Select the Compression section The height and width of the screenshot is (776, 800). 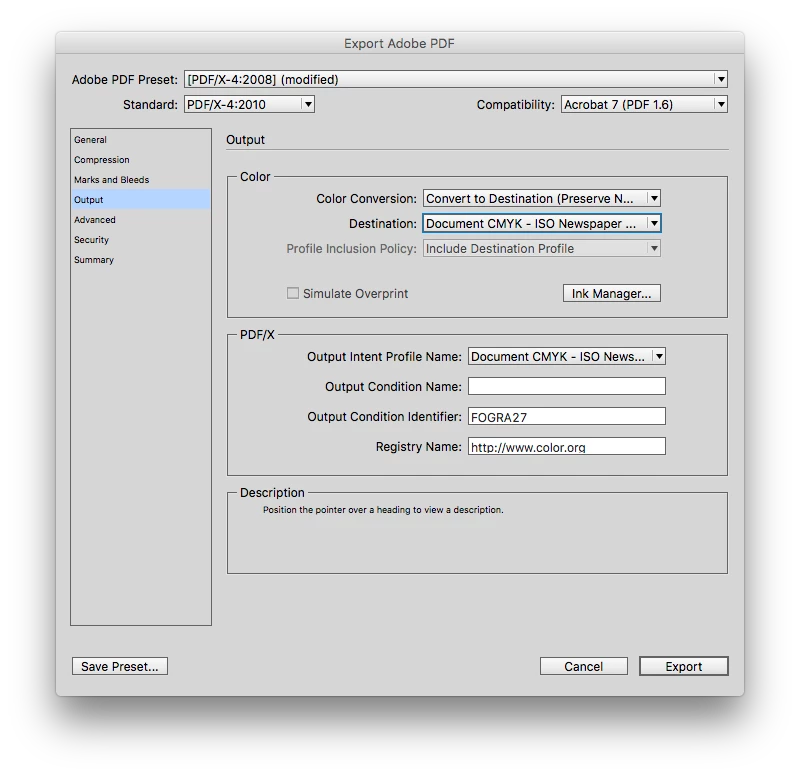pyautogui.click(x=140, y=160)
